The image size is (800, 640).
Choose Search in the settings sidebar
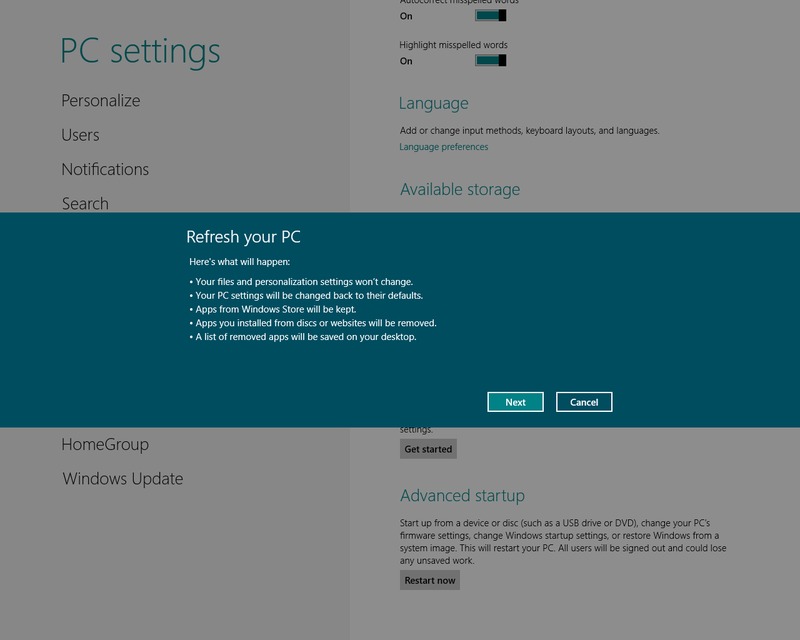(85, 203)
